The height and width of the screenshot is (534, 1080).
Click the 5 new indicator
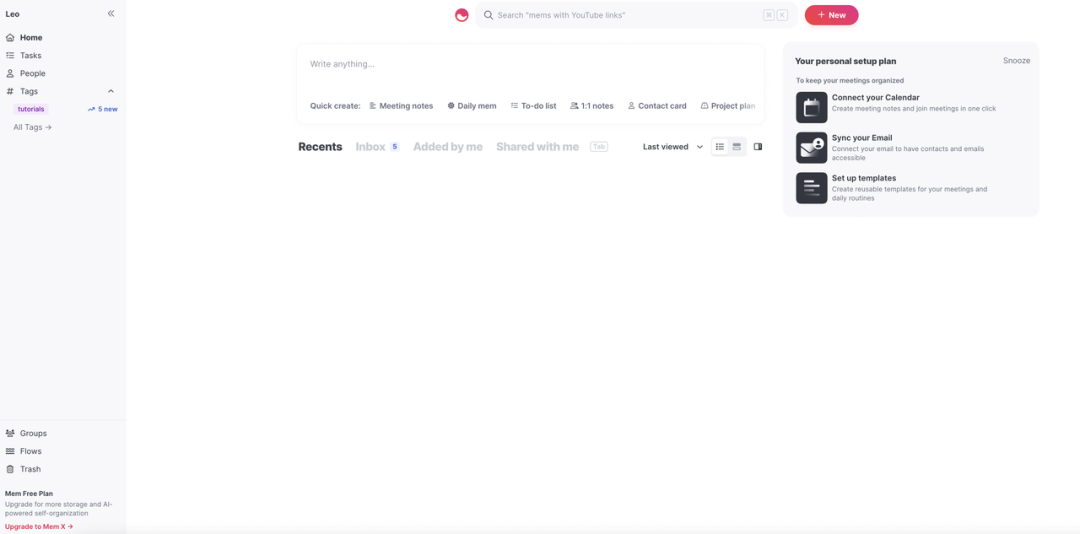click(103, 109)
